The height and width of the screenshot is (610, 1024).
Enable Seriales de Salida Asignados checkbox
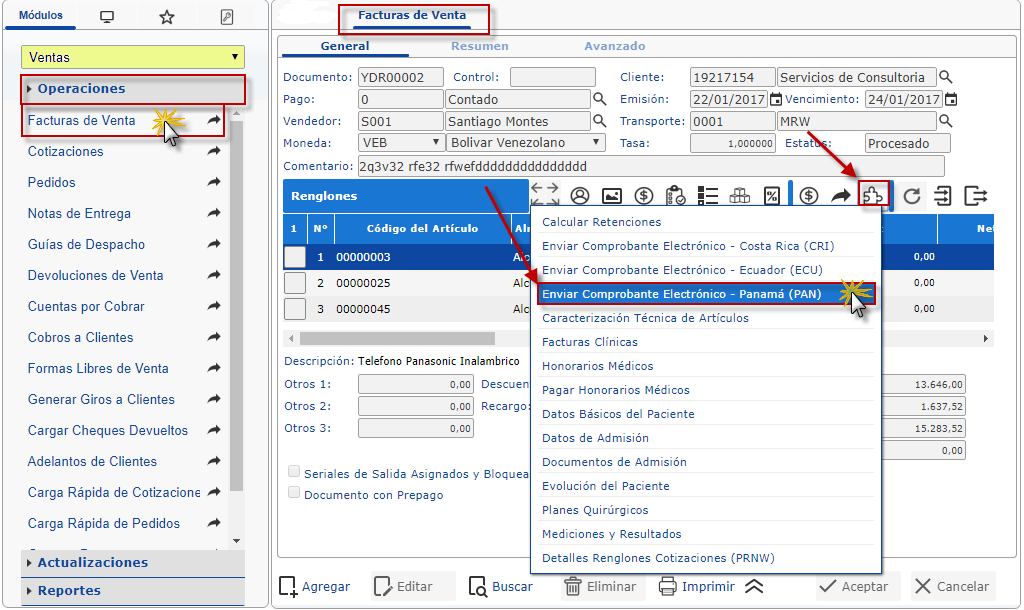[x=294, y=472]
